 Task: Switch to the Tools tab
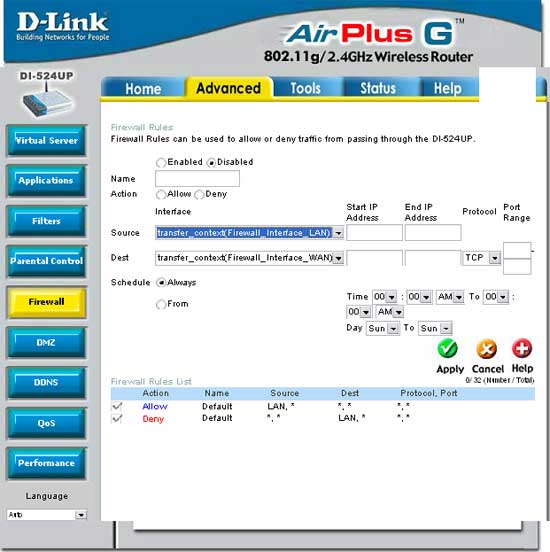pyautogui.click(x=305, y=88)
